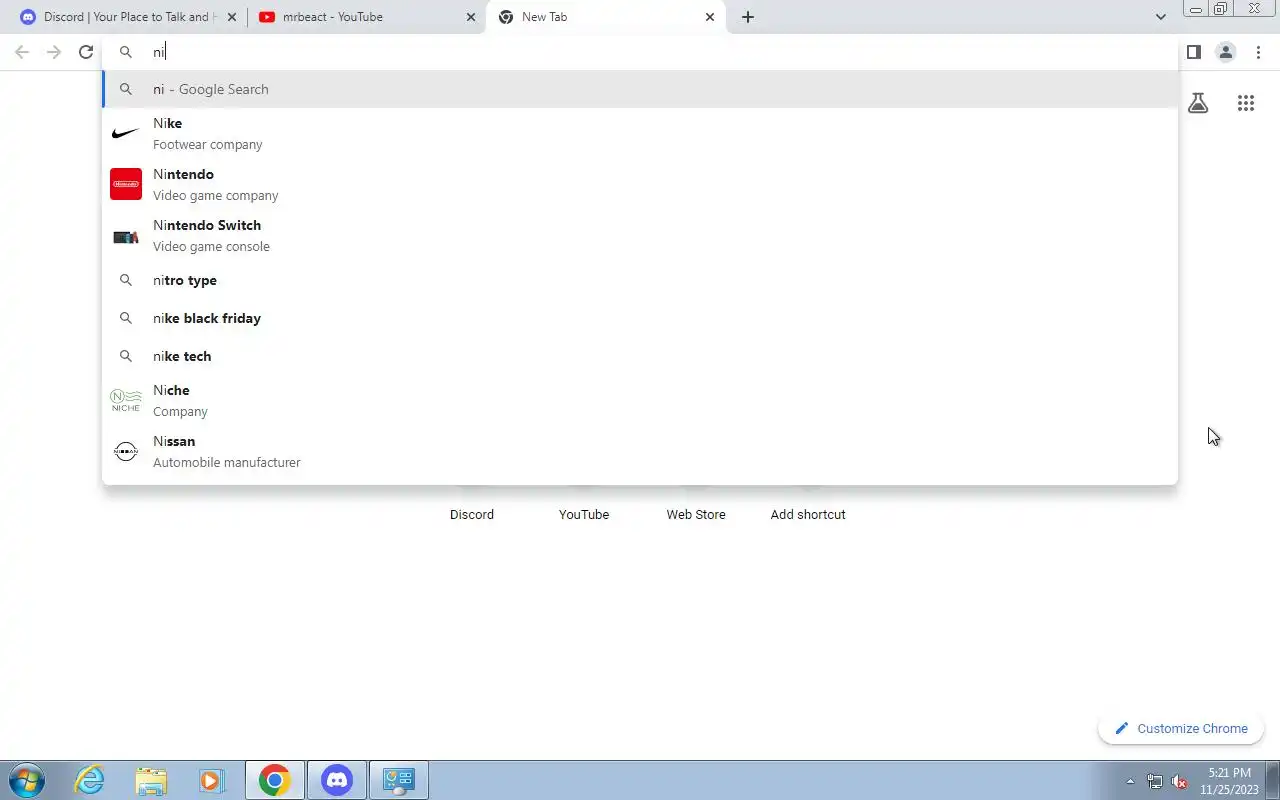Viewport: 1280px width, 800px height.
Task: Open the Windows Start menu
Action: click(26, 780)
